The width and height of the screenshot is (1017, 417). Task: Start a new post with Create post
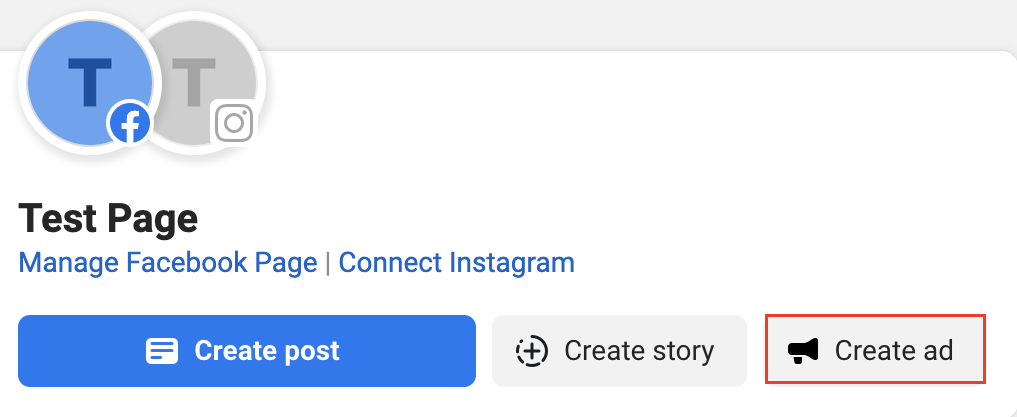click(x=247, y=351)
